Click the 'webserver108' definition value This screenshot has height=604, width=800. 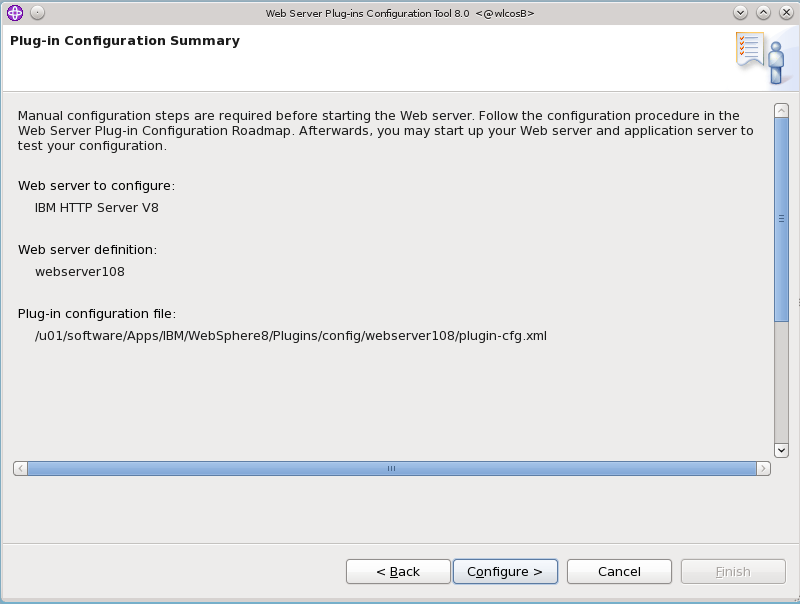click(80, 271)
